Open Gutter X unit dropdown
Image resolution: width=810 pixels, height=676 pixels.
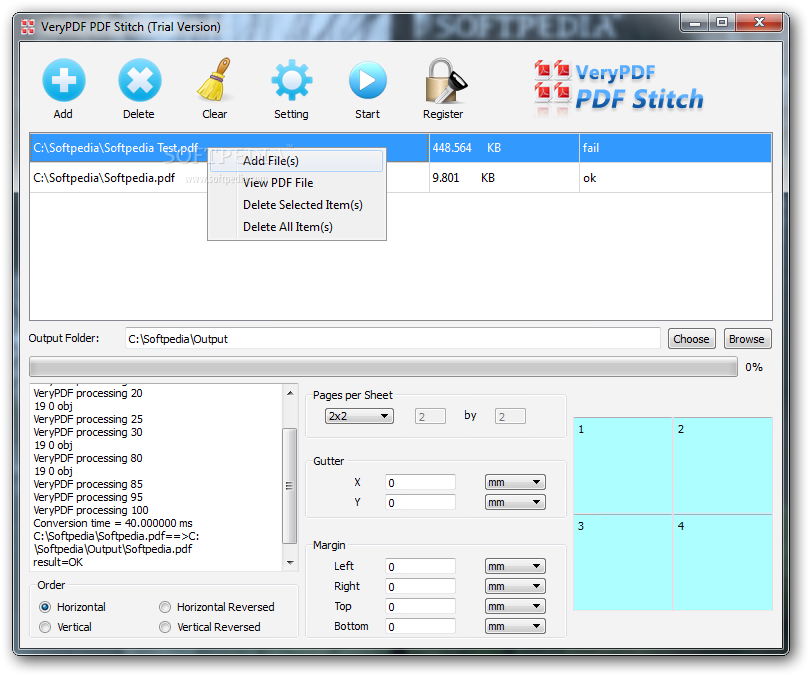coord(515,482)
